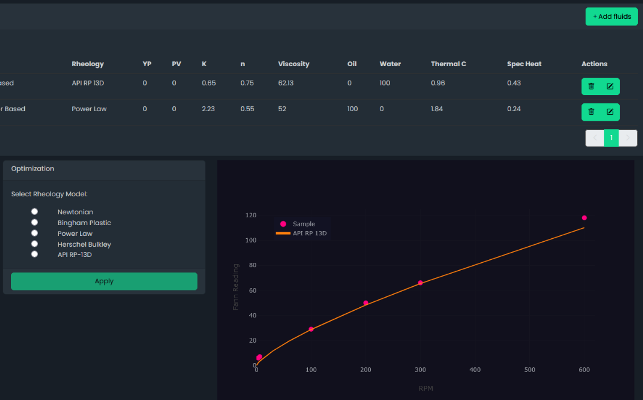Image resolution: width=643 pixels, height=400 pixels.
Task: Select the Newtonian rheology model
Action: 35,212
